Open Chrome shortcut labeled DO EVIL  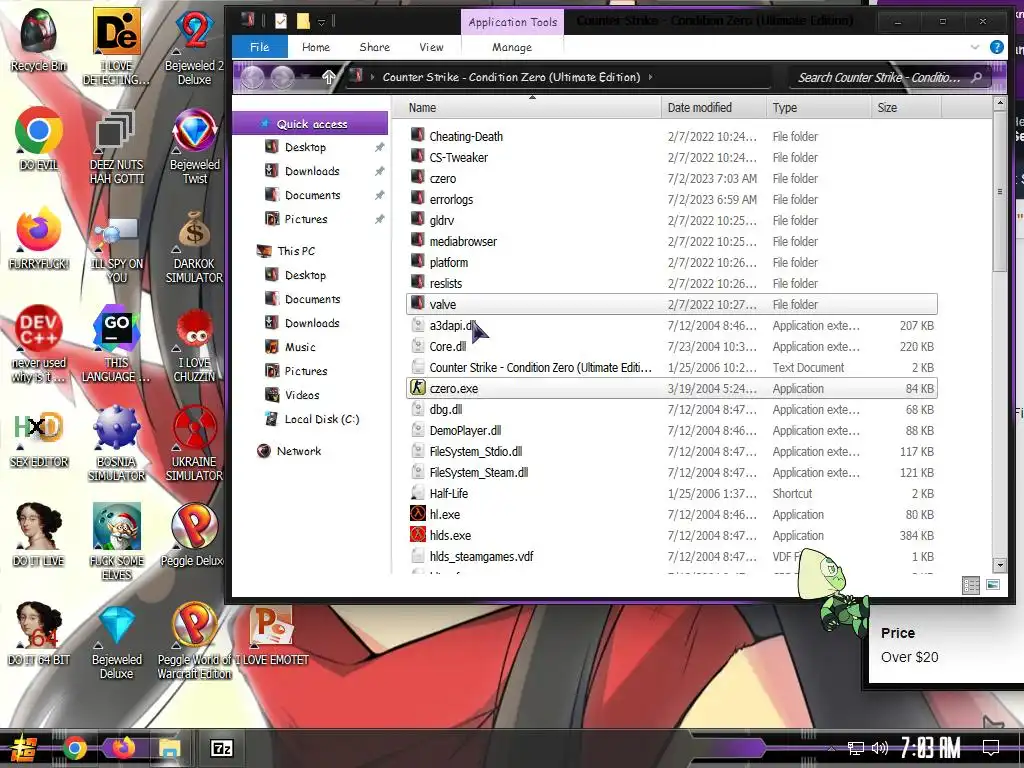click(39, 138)
